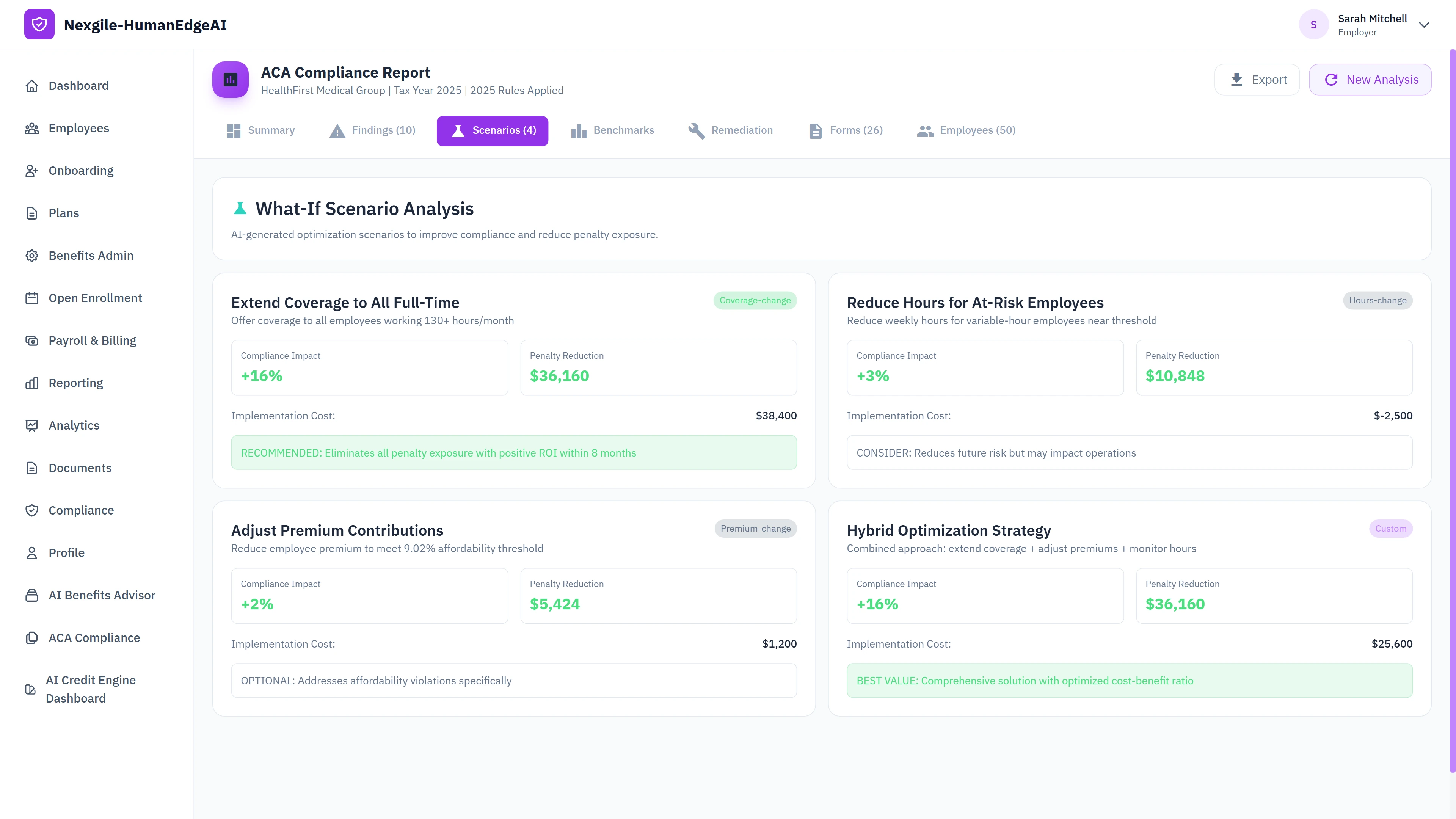Click the Scenarios (4) flask icon
The width and height of the screenshot is (1456, 819).
click(457, 130)
